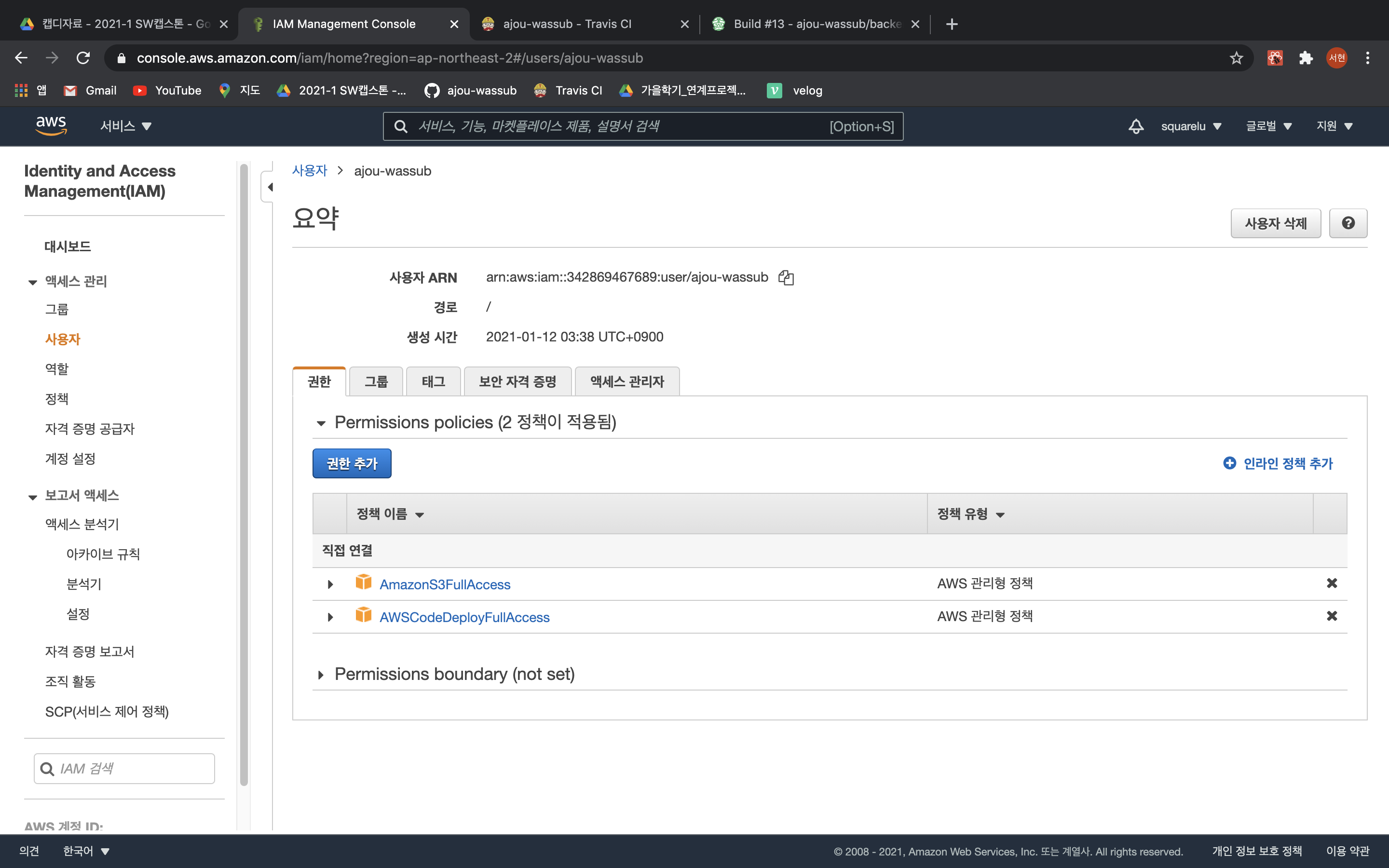
Task: Collapse the IAM sidebar with arrow handle
Action: click(x=269, y=187)
